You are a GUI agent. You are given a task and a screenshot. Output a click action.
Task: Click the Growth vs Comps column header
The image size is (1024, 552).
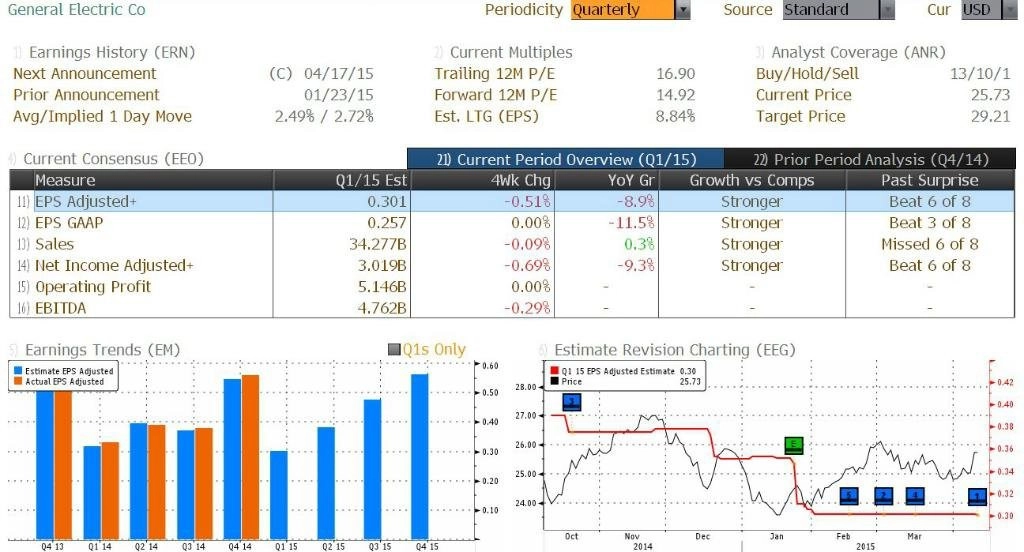tap(752, 180)
